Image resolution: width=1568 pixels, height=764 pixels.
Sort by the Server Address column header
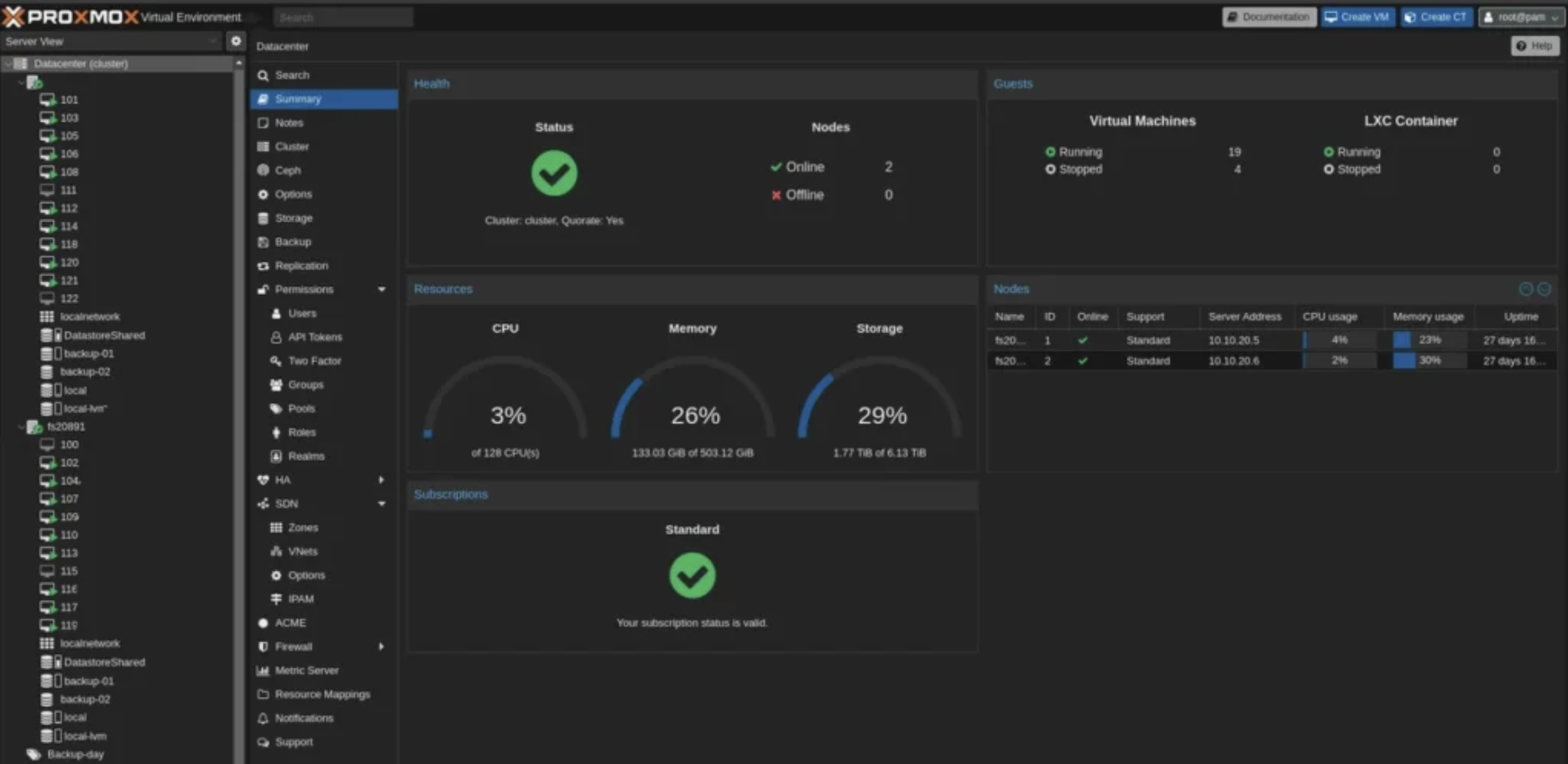coord(1245,317)
